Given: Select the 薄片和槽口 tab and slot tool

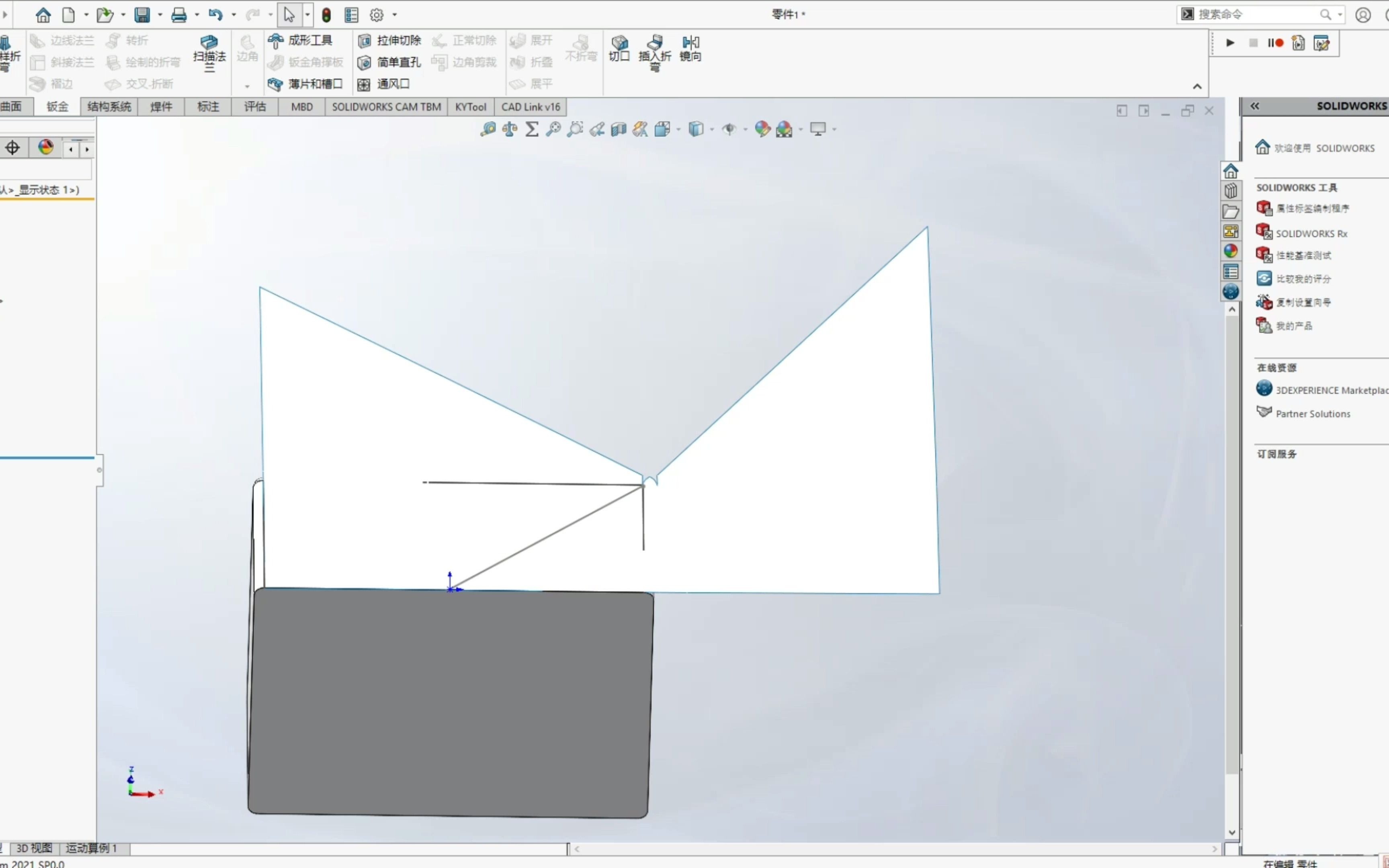Looking at the screenshot, I should 305,84.
